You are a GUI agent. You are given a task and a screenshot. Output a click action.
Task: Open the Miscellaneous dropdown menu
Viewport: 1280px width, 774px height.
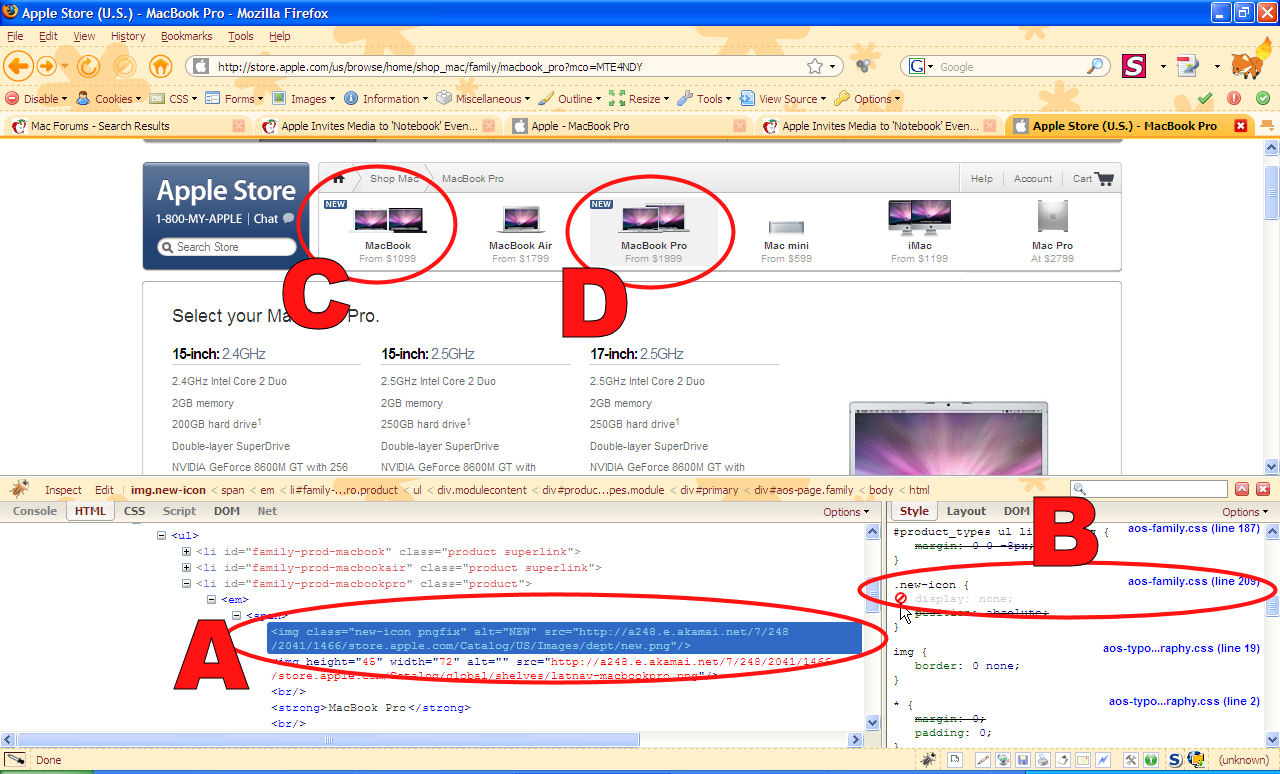pos(484,98)
